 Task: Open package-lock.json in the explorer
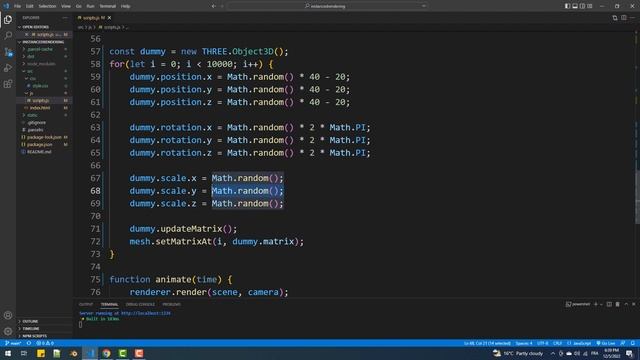coord(44,137)
